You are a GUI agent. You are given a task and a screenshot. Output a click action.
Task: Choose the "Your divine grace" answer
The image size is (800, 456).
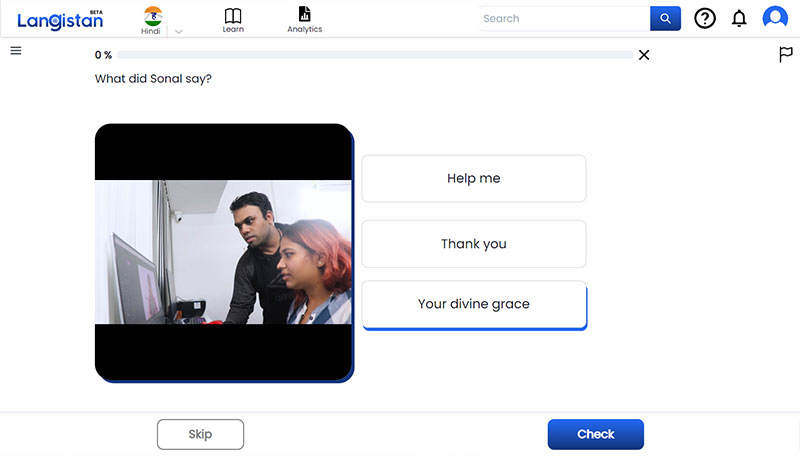click(473, 304)
